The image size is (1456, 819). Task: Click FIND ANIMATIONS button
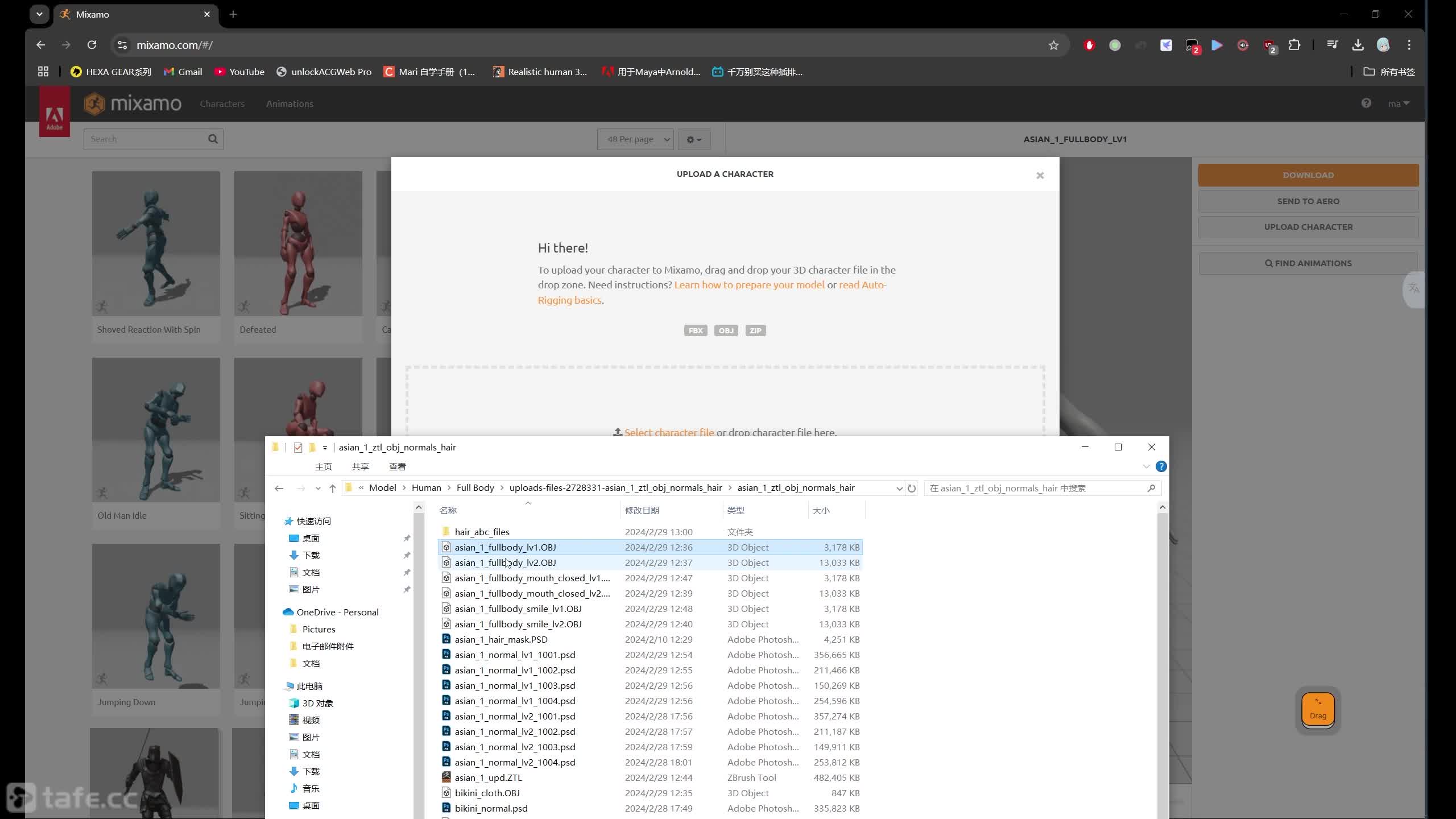pos(1308,263)
